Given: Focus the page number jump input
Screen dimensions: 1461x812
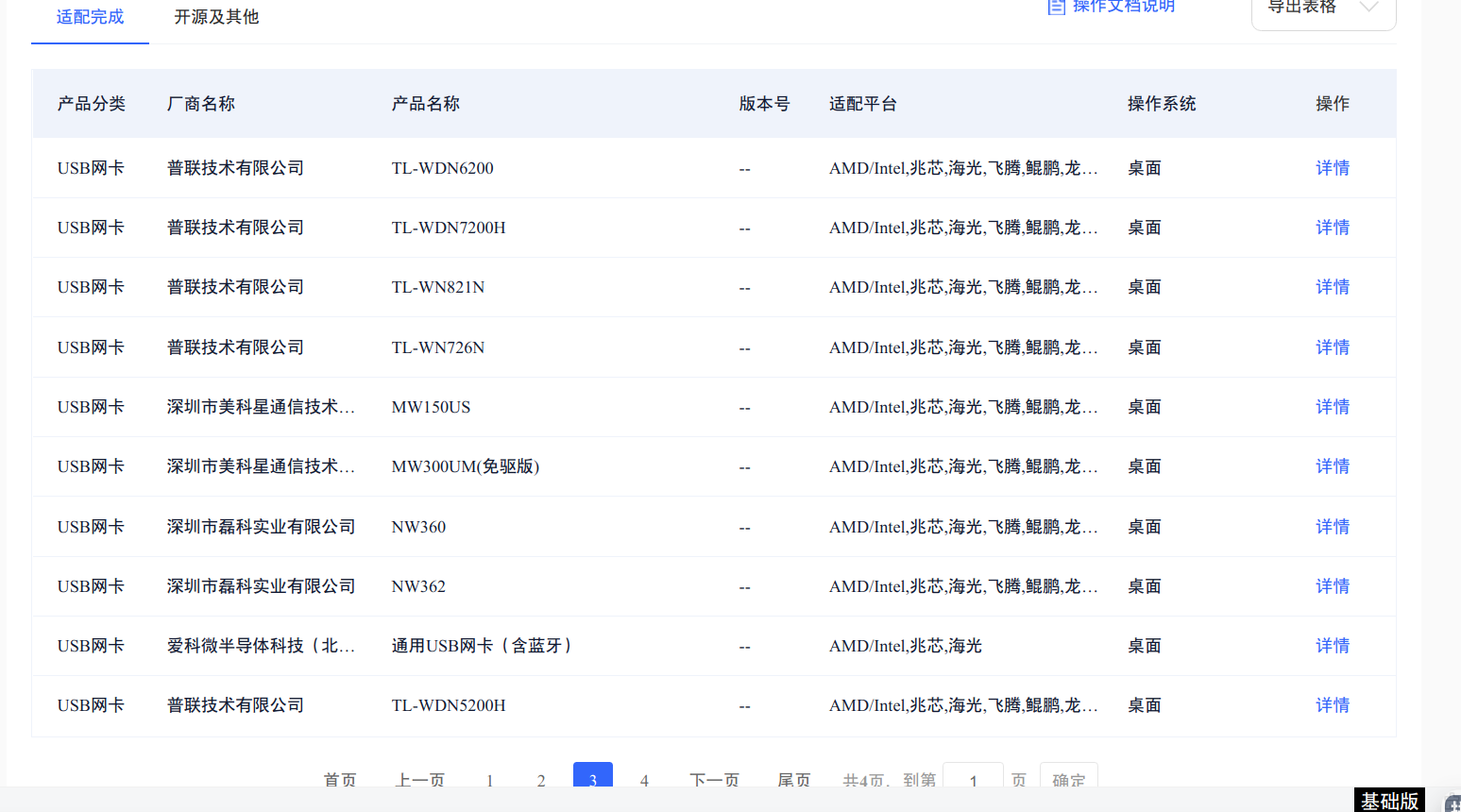Looking at the screenshot, I should pos(973,776).
